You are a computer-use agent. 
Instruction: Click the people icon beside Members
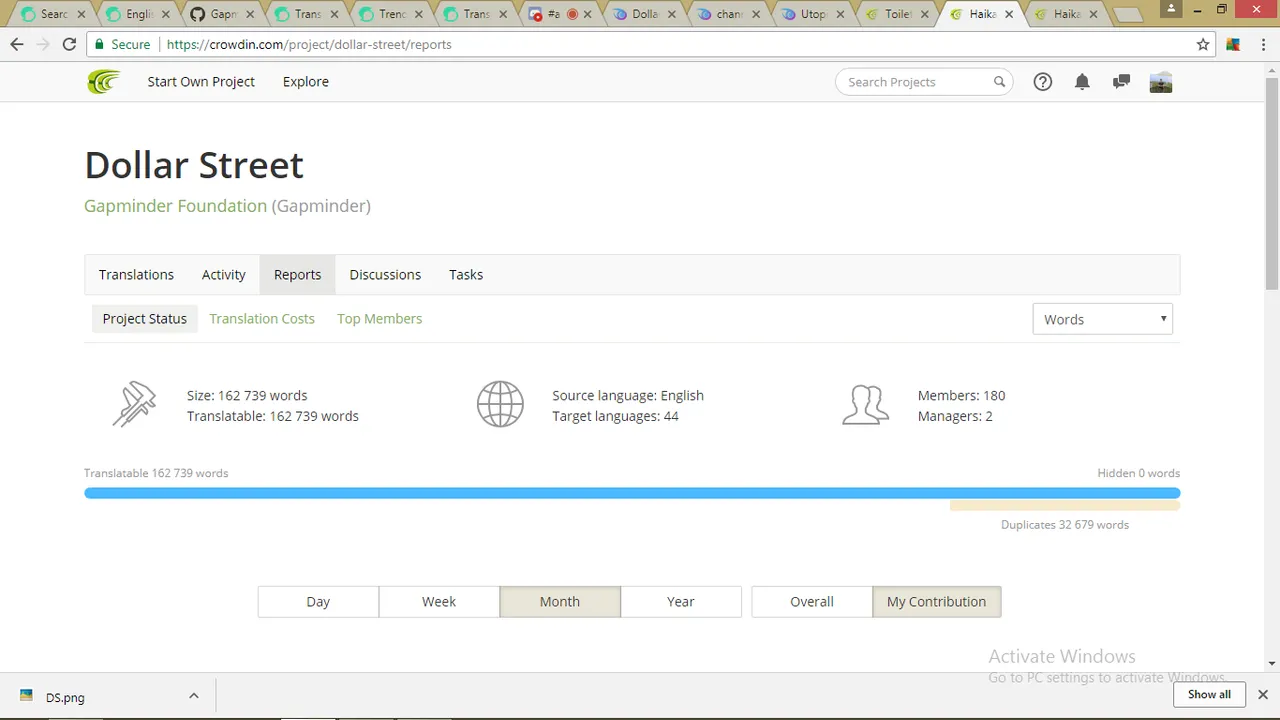pyautogui.click(x=865, y=405)
